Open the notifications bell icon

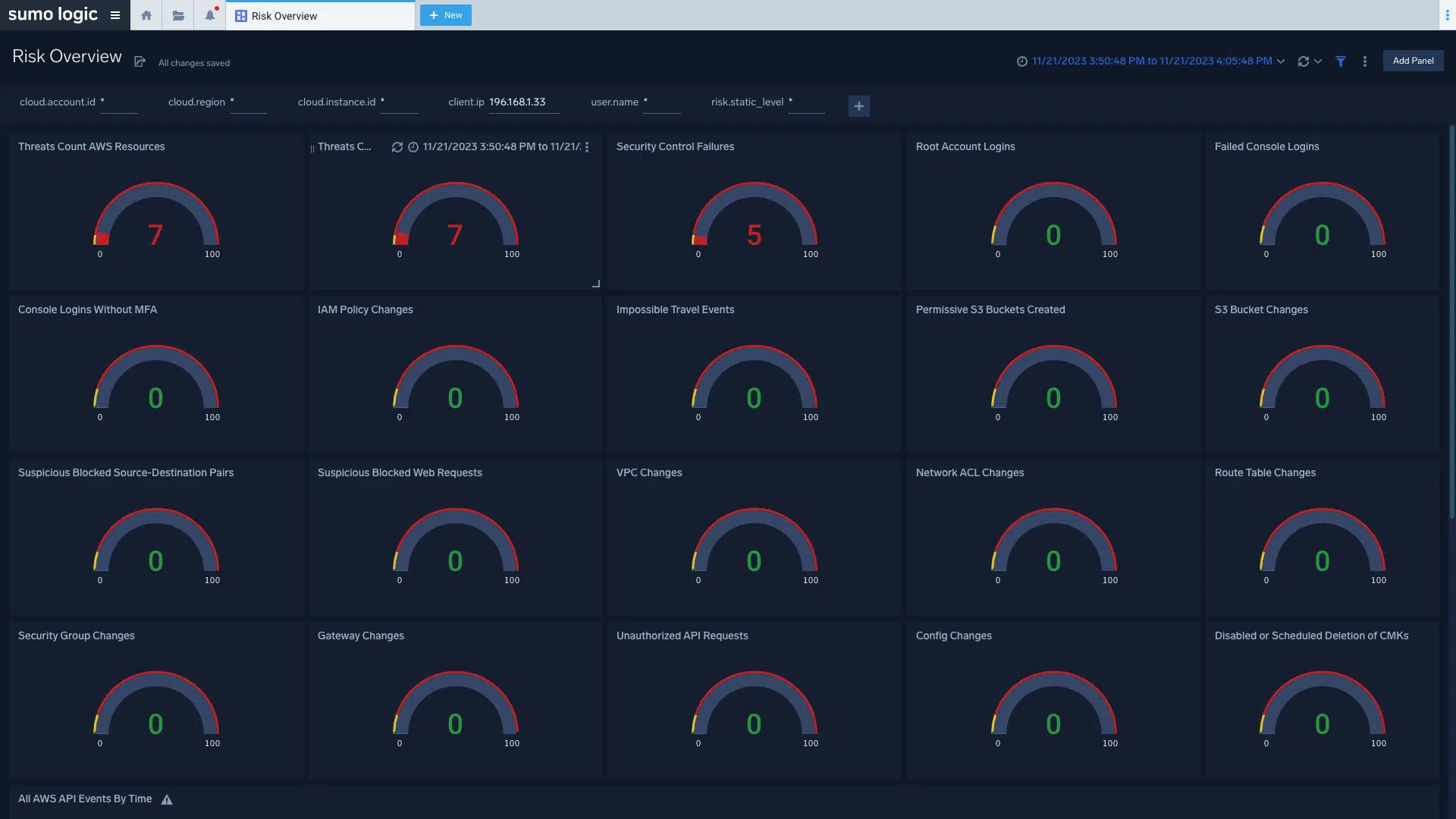(210, 15)
